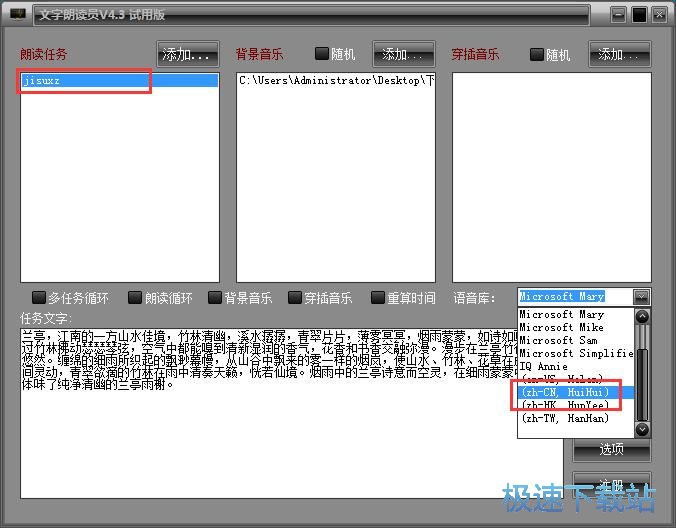The image size is (676, 528).
Task: Open the 选项 options button
Action: (x=612, y=449)
